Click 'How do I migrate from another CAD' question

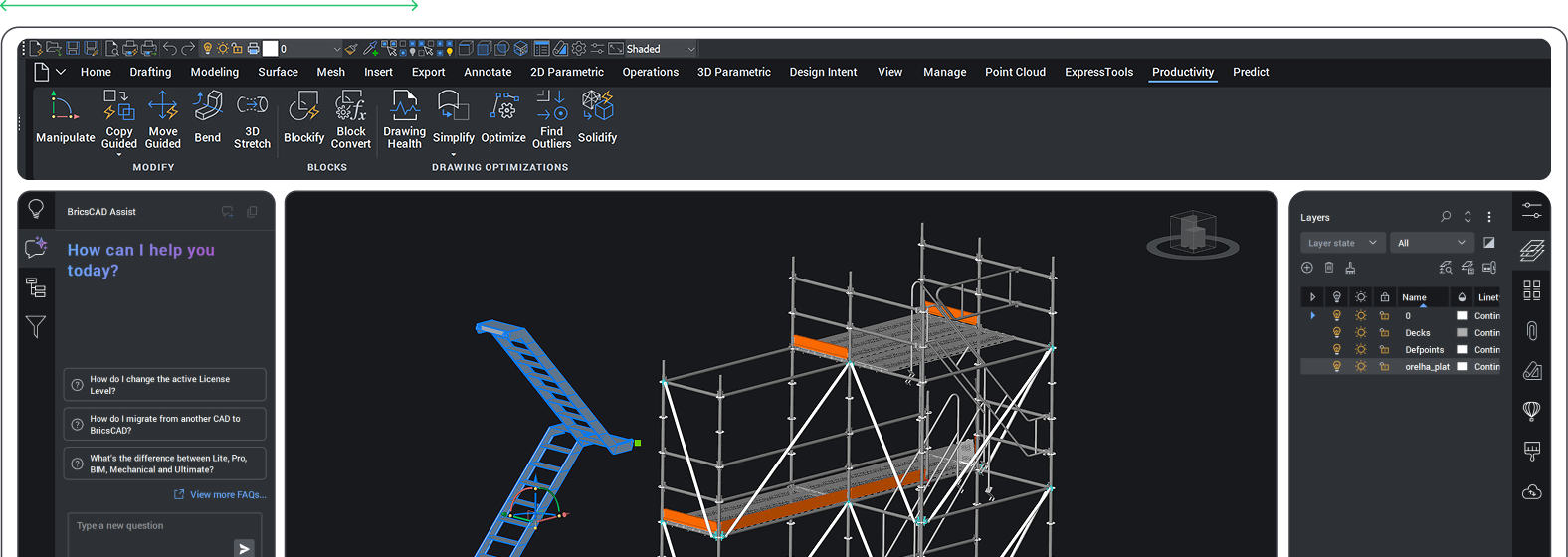(x=165, y=424)
